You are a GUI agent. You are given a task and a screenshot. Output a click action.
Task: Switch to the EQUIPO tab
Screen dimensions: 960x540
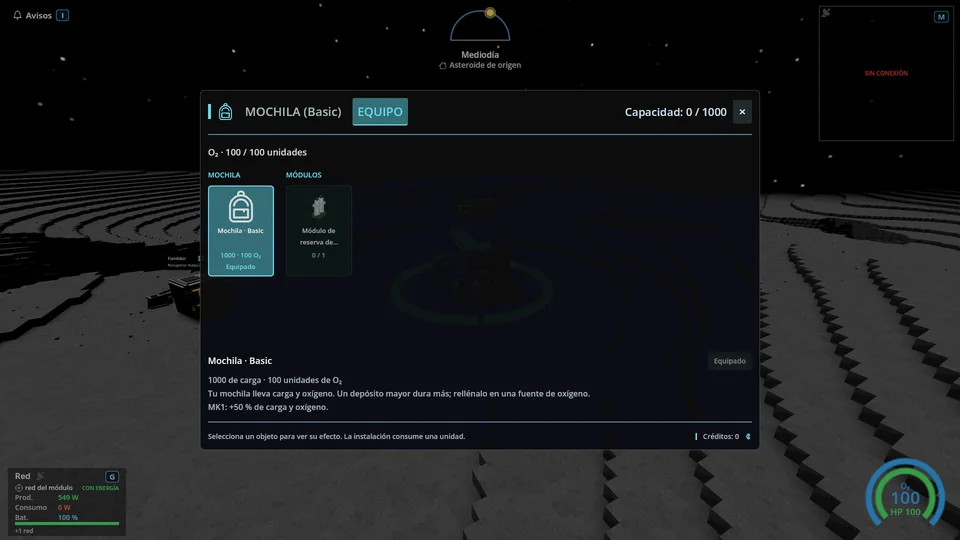(x=380, y=112)
